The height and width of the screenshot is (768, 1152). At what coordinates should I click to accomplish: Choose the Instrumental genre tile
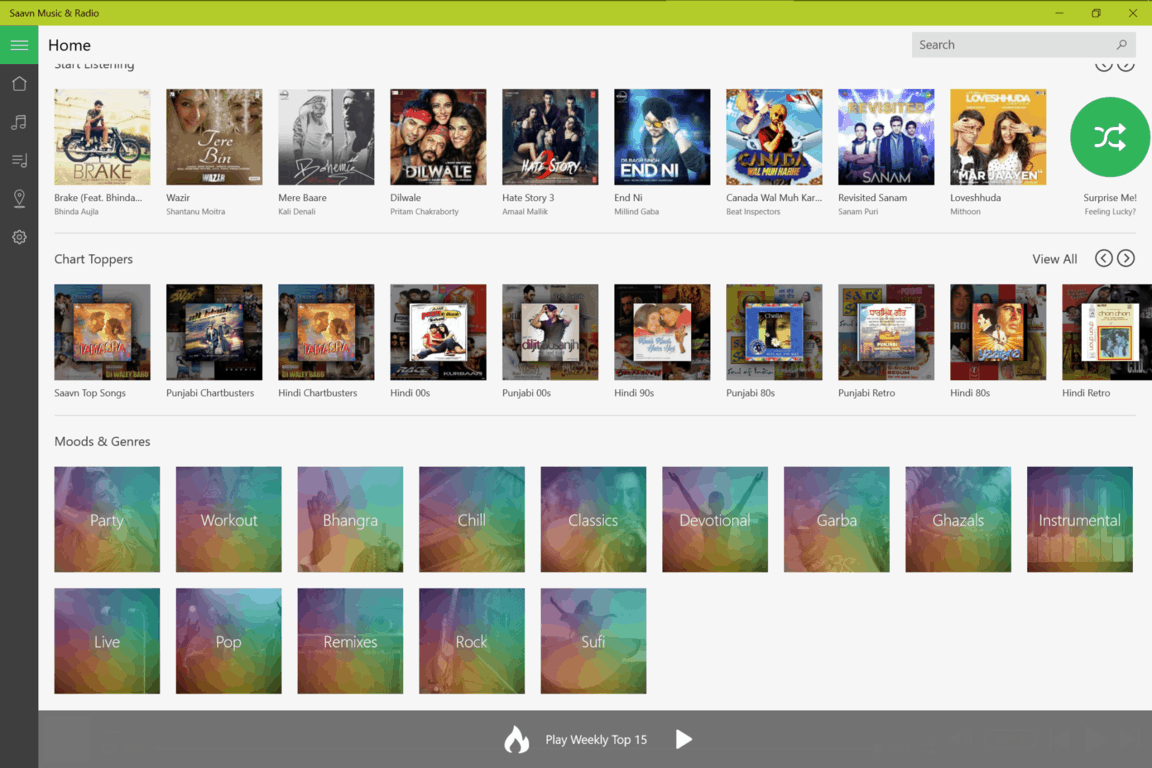click(x=1080, y=520)
